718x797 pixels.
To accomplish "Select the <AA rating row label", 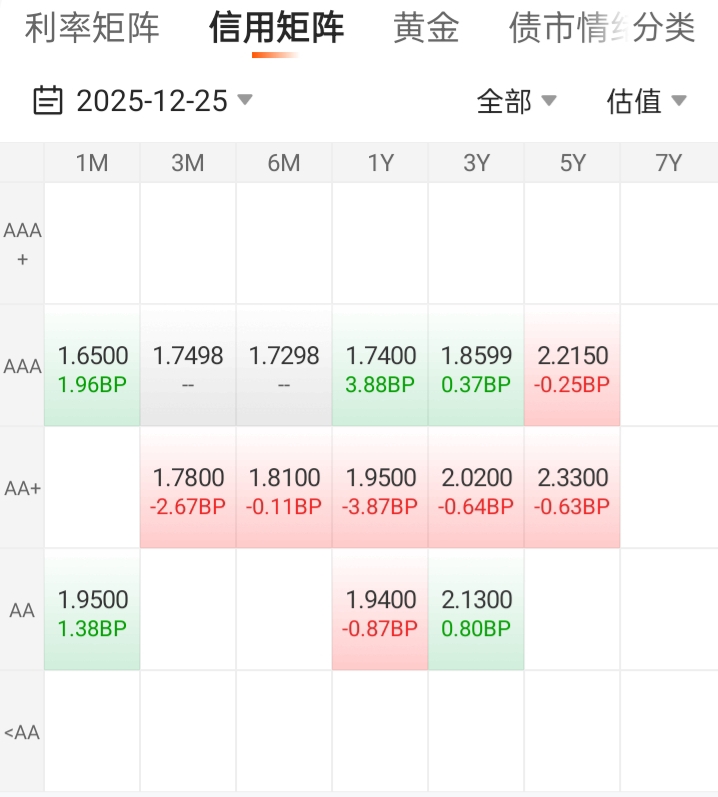I will 22,732.
